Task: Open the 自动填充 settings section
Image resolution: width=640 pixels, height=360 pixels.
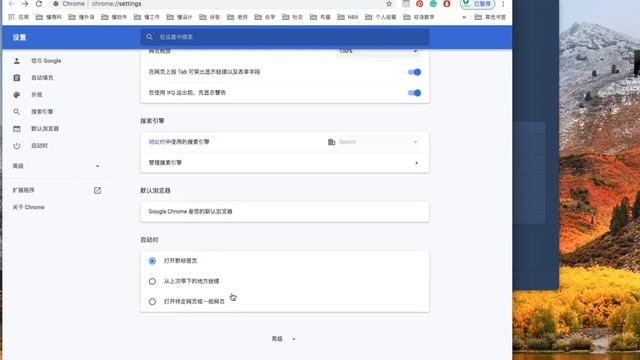Action: coord(42,78)
